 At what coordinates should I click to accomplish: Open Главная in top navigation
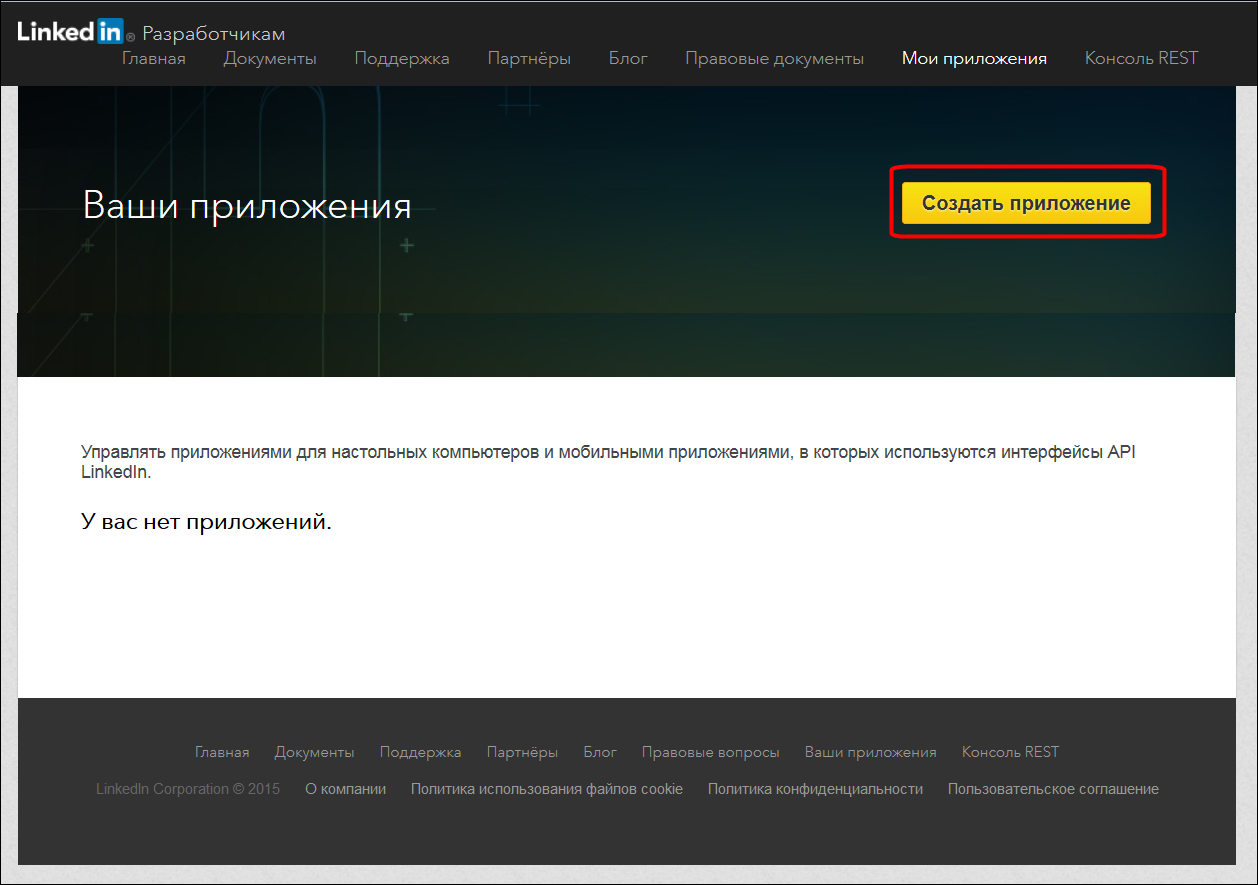[x=154, y=58]
